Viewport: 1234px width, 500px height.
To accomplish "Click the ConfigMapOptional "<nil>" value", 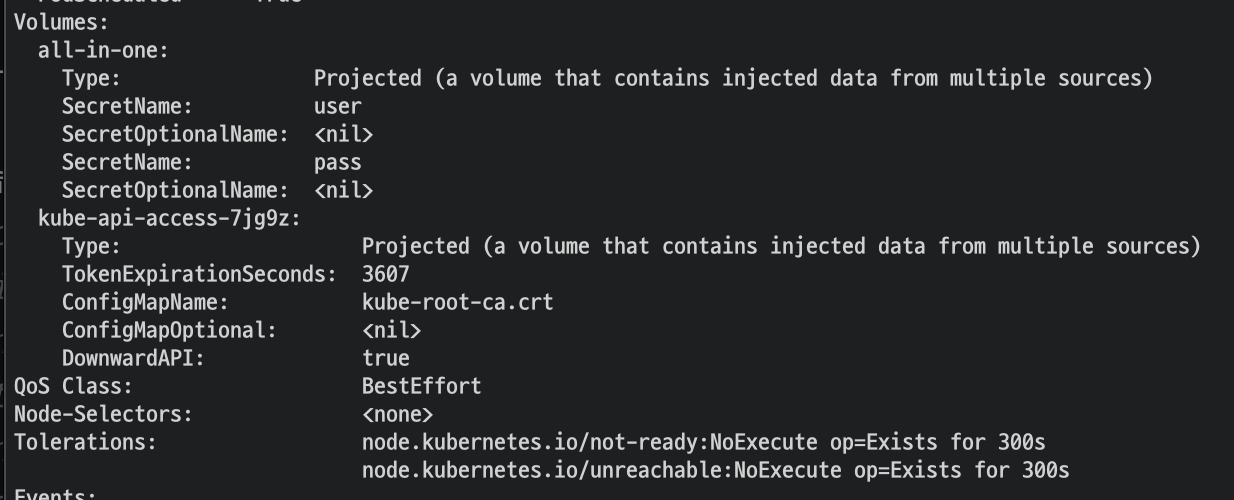I will [391, 330].
